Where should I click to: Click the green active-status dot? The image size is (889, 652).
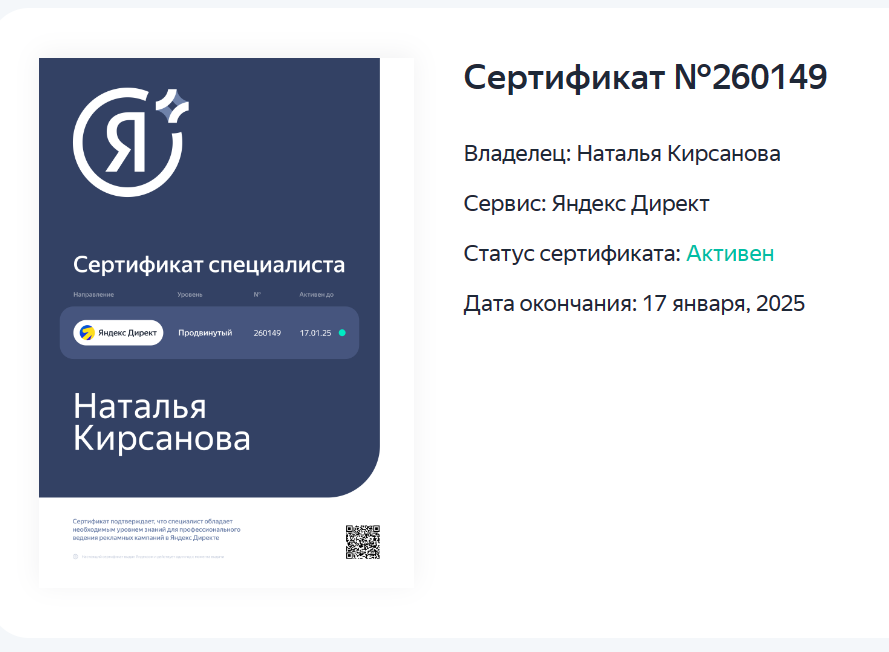coord(342,333)
